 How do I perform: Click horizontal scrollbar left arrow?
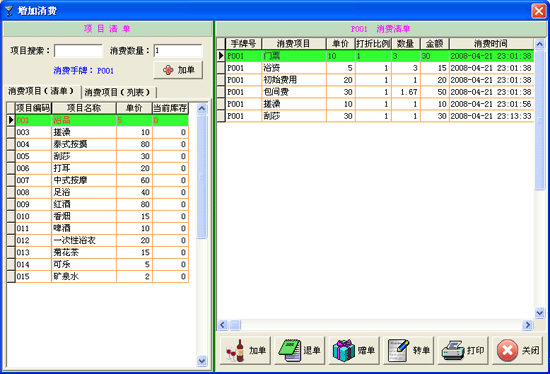223,325
